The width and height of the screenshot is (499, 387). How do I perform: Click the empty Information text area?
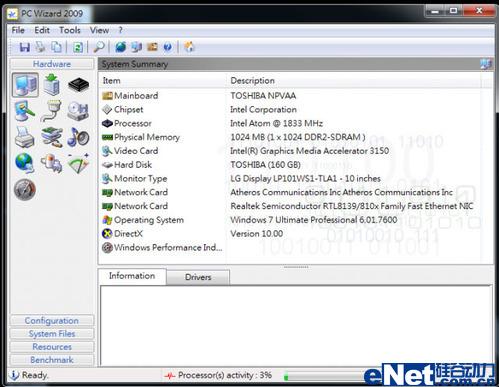click(x=296, y=326)
